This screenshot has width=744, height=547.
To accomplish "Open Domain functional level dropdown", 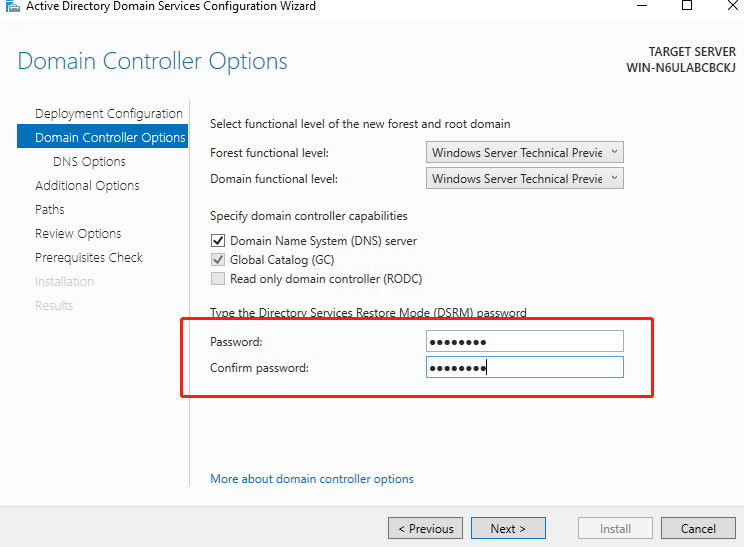I will point(524,178).
